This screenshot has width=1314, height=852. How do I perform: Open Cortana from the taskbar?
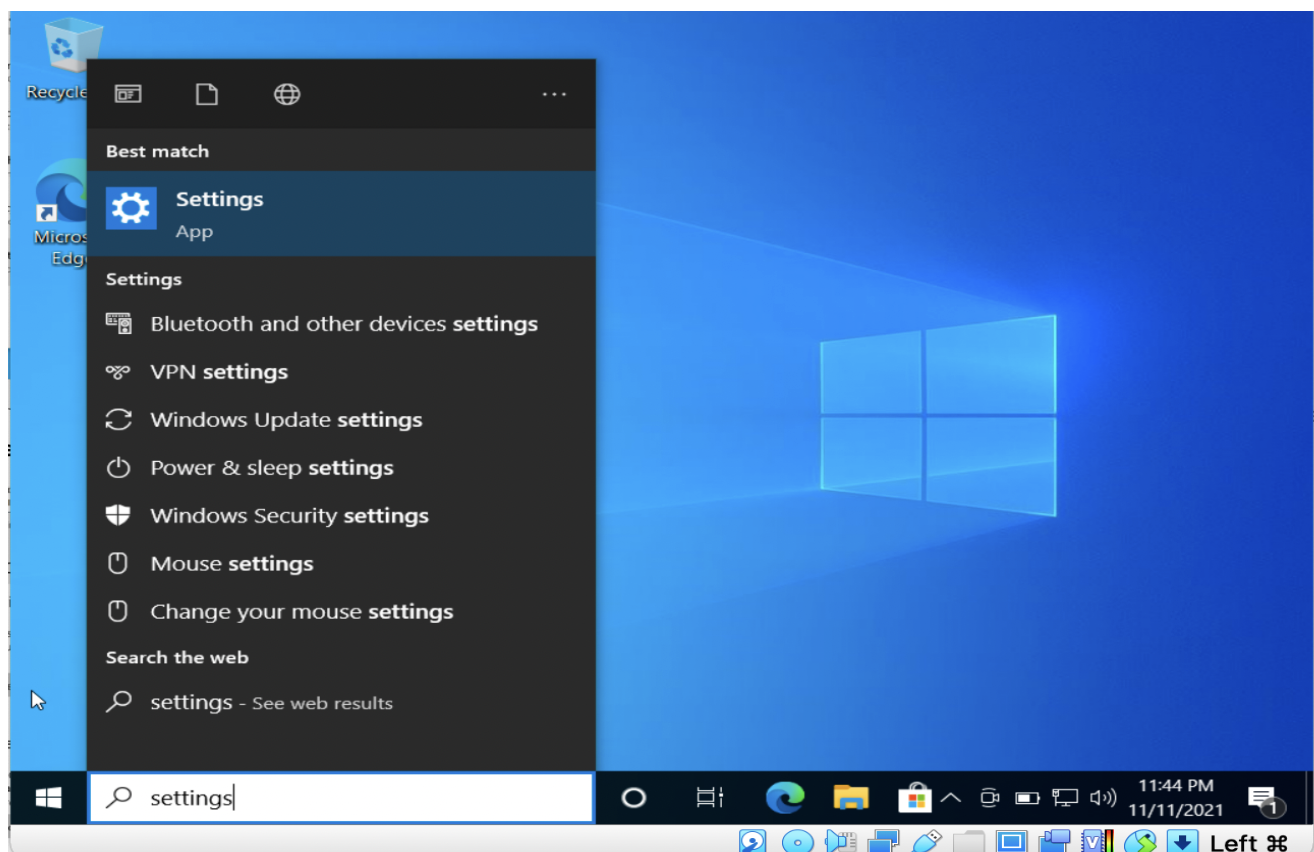tap(632, 797)
